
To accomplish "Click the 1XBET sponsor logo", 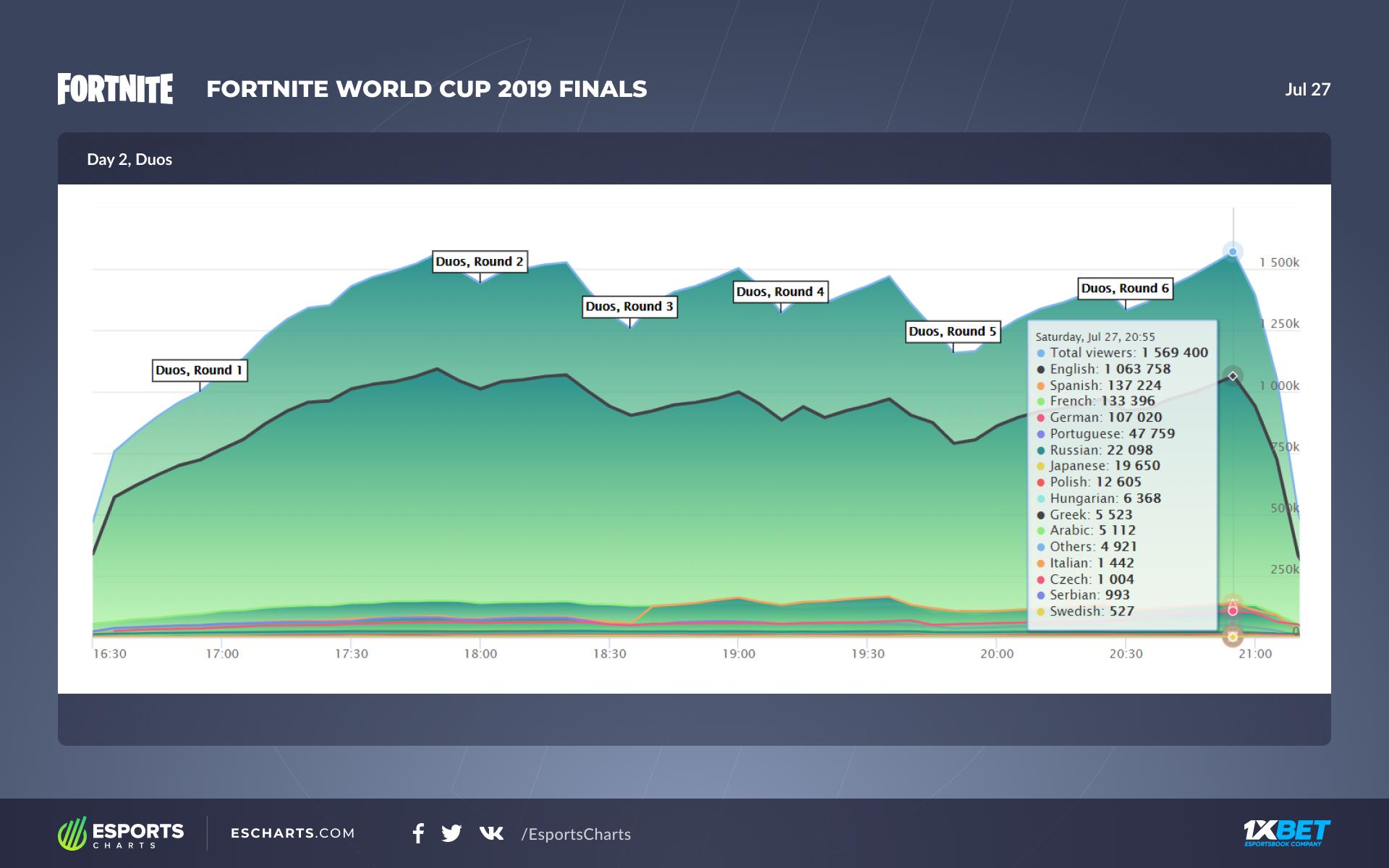I will pos(1287,833).
